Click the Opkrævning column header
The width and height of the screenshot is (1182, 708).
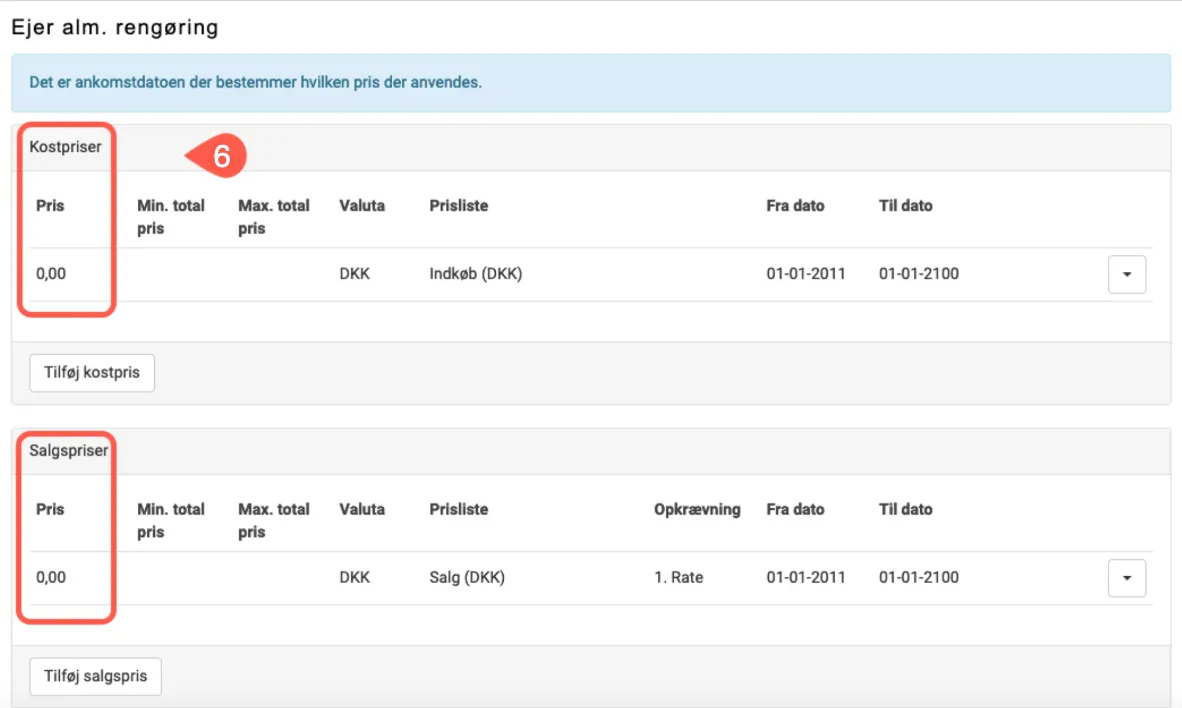coord(697,509)
